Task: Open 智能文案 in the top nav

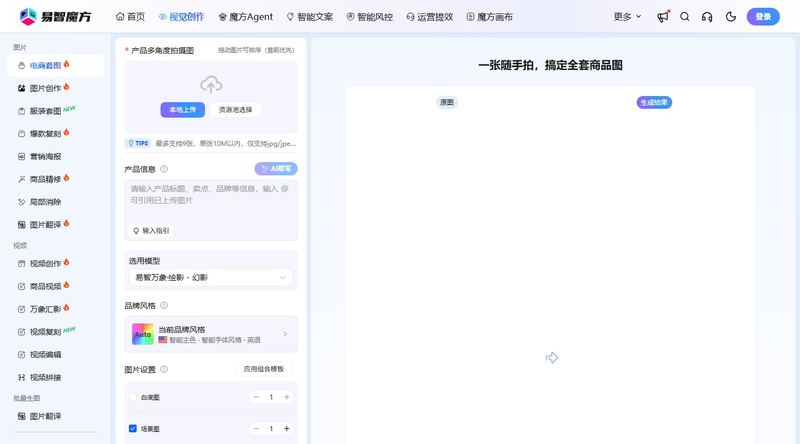Action: pos(310,17)
